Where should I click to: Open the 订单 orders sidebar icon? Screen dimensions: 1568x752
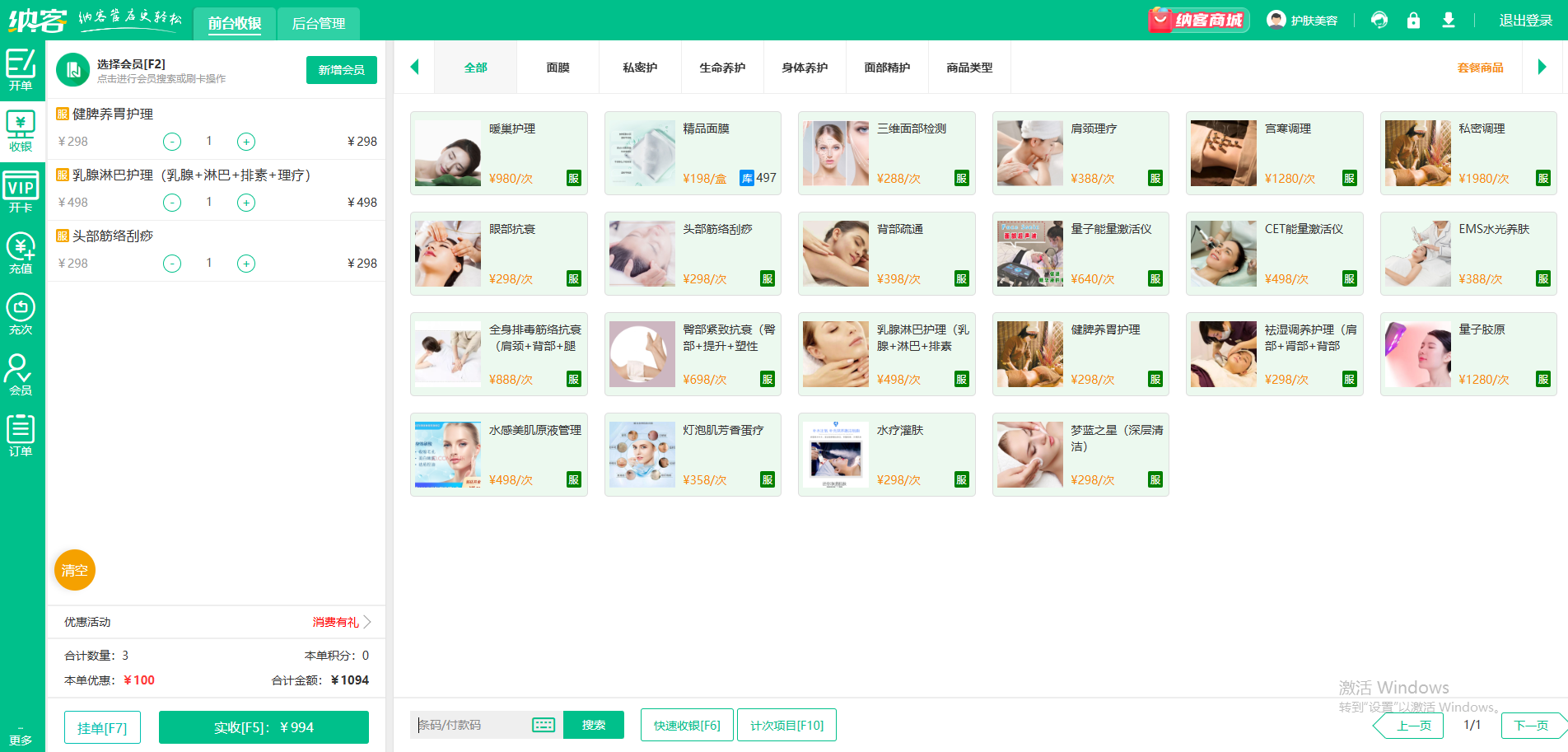pos(21,437)
